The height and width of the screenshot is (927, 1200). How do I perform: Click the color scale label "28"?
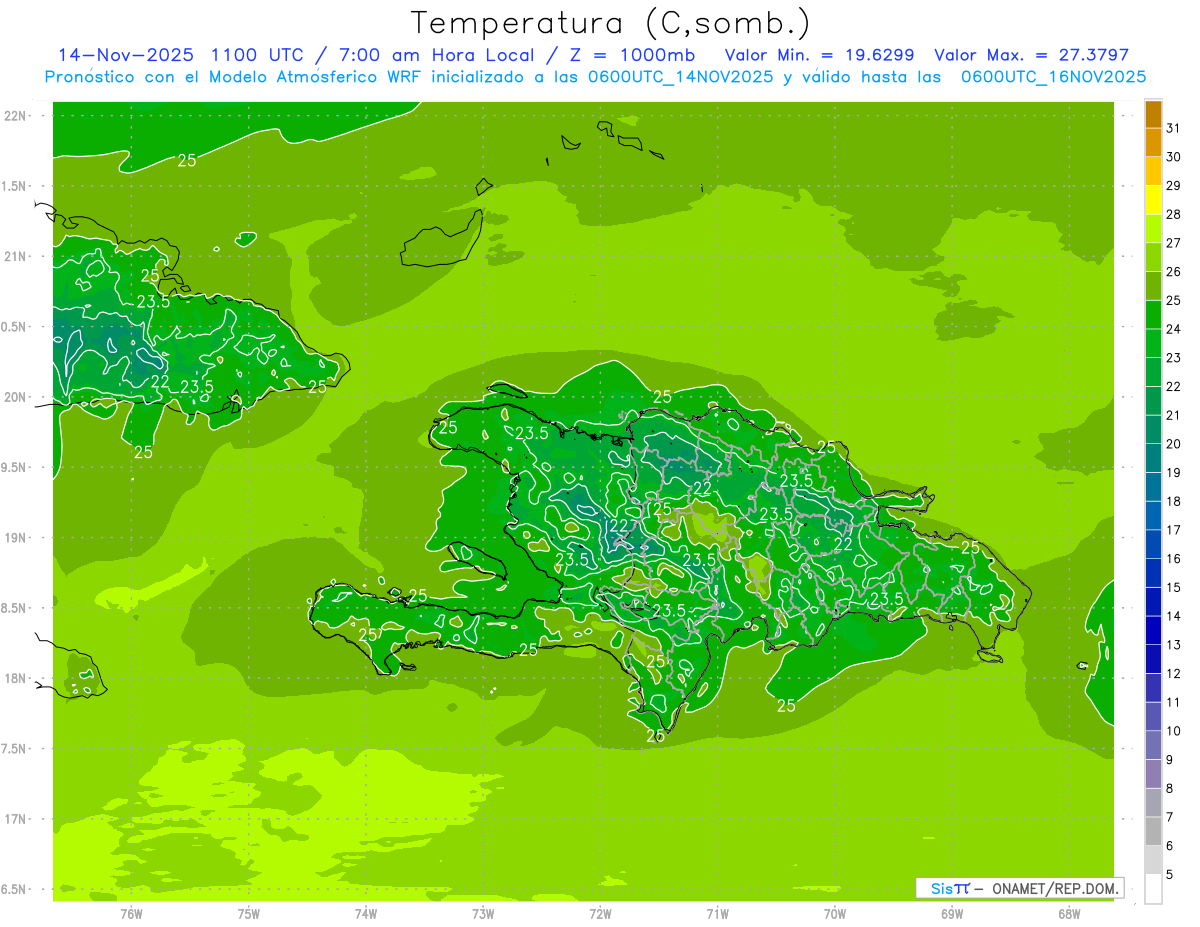pyautogui.click(x=1174, y=214)
